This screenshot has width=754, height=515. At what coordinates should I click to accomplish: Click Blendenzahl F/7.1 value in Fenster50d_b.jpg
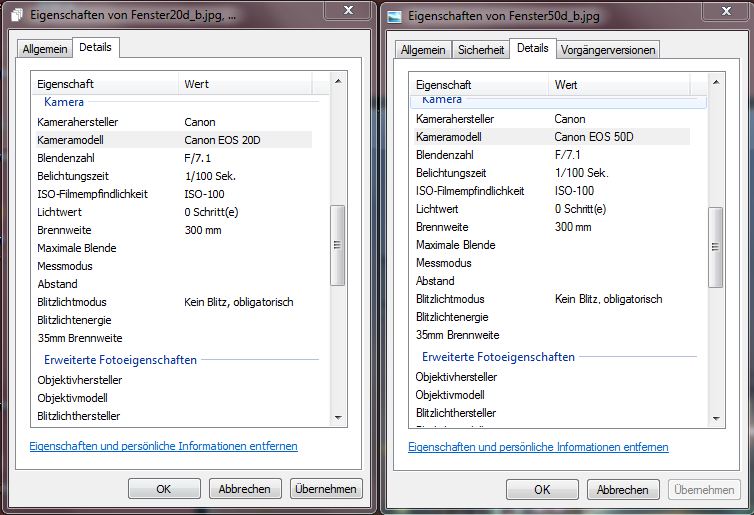tap(567, 155)
